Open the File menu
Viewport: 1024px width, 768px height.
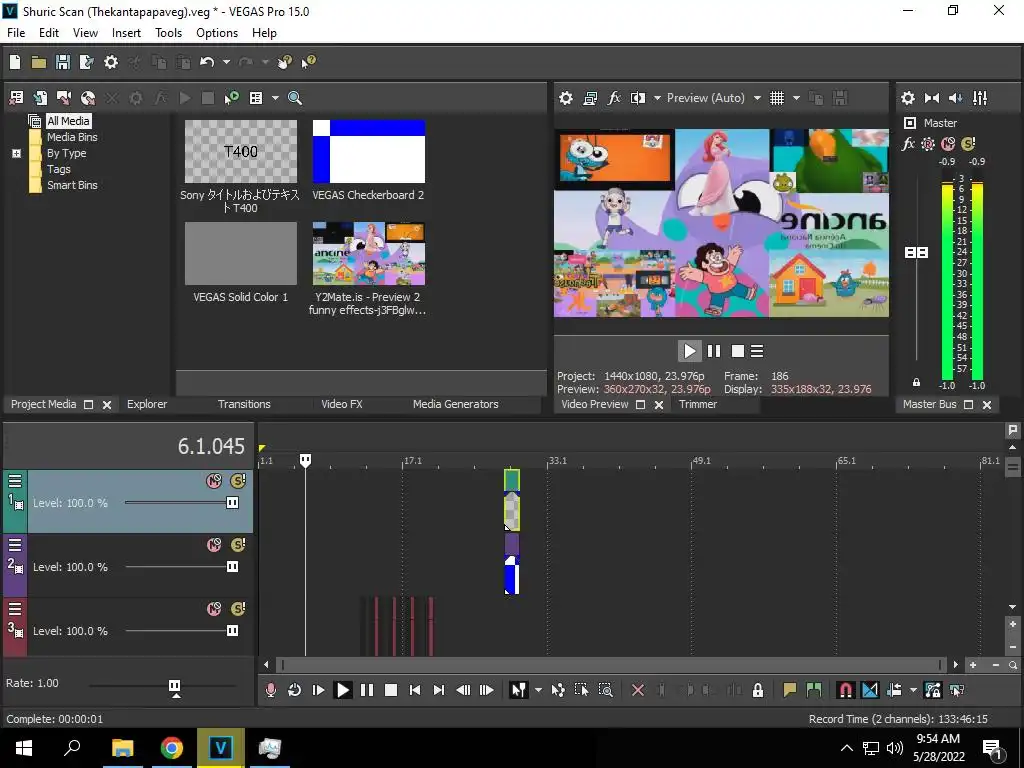pyautogui.click(x=16, y=33)
